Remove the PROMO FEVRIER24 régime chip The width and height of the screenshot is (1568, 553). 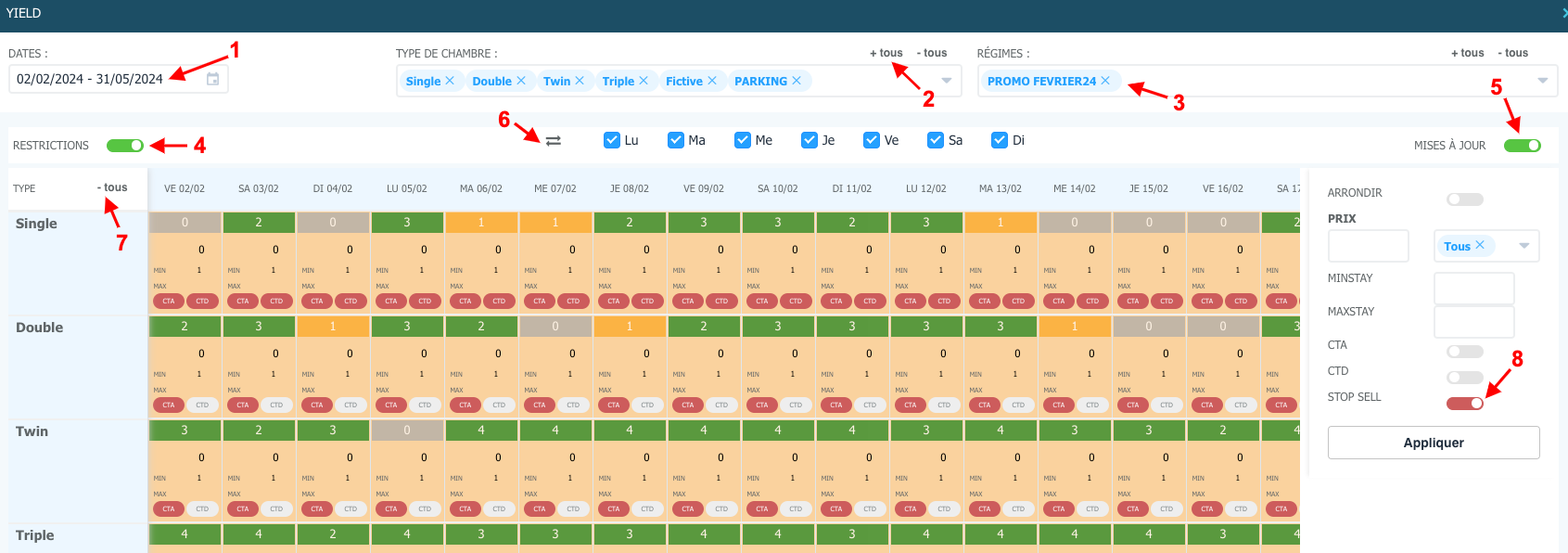click(1105, 81)
